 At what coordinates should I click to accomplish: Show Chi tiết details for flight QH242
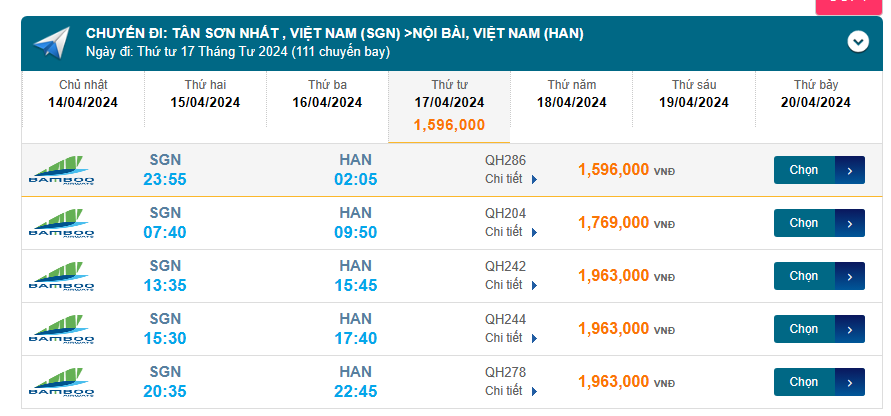pyautogui.click(x=511, y=285)
